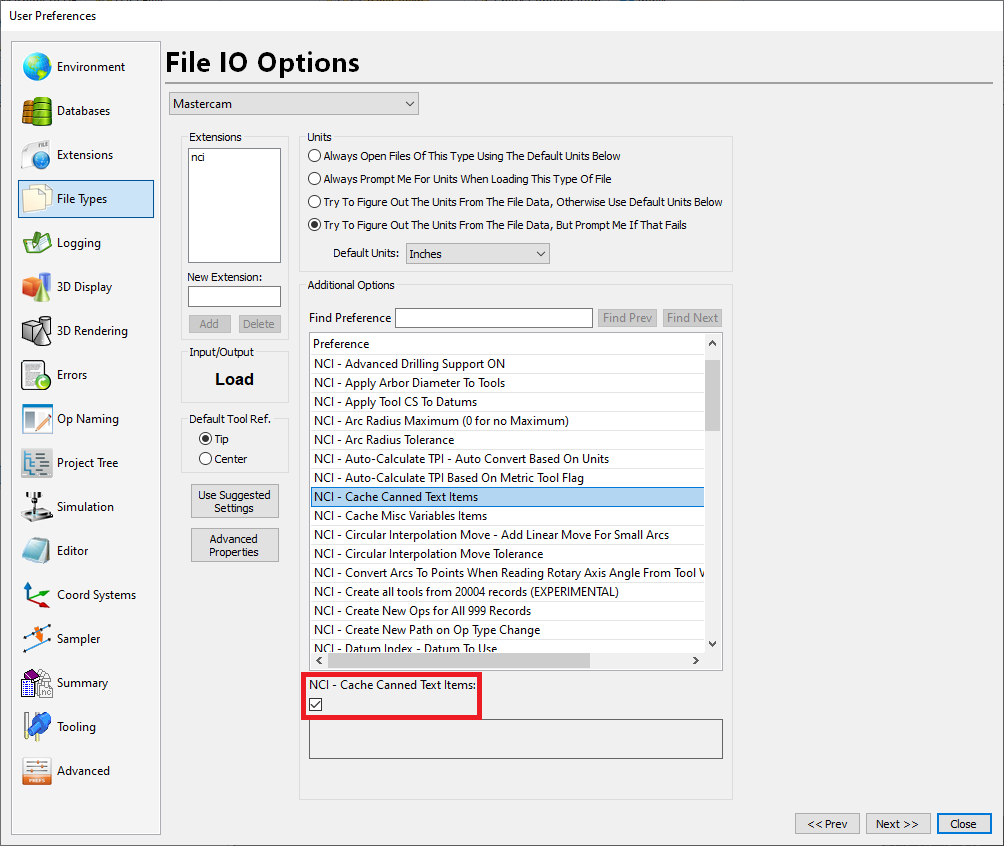Select 'NCI - Apply Tool CS To Datums' row
The image size is (1004, 846).
point(507,402)
